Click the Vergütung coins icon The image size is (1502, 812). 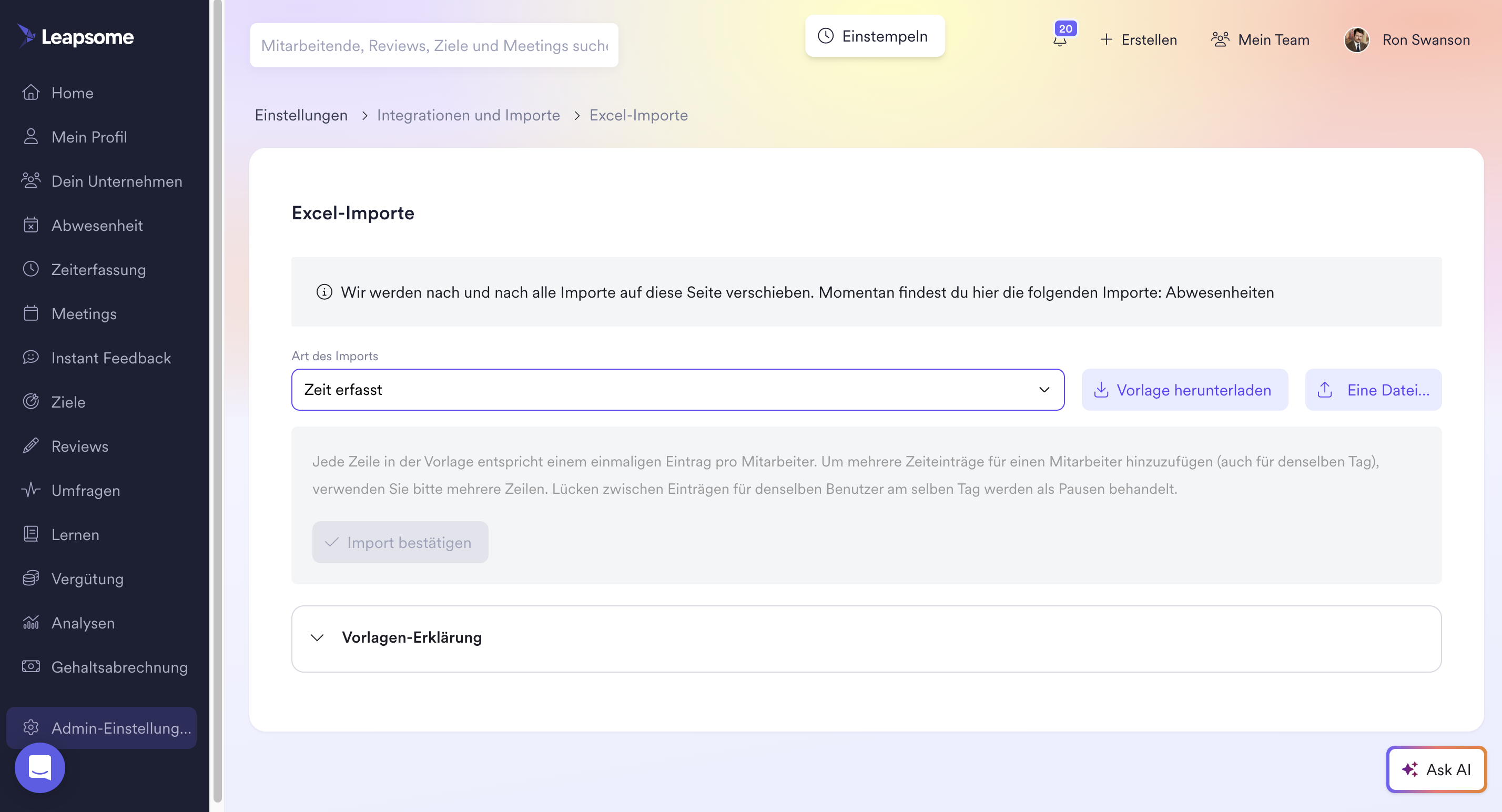pyautogui.click(x=31, y=578)
